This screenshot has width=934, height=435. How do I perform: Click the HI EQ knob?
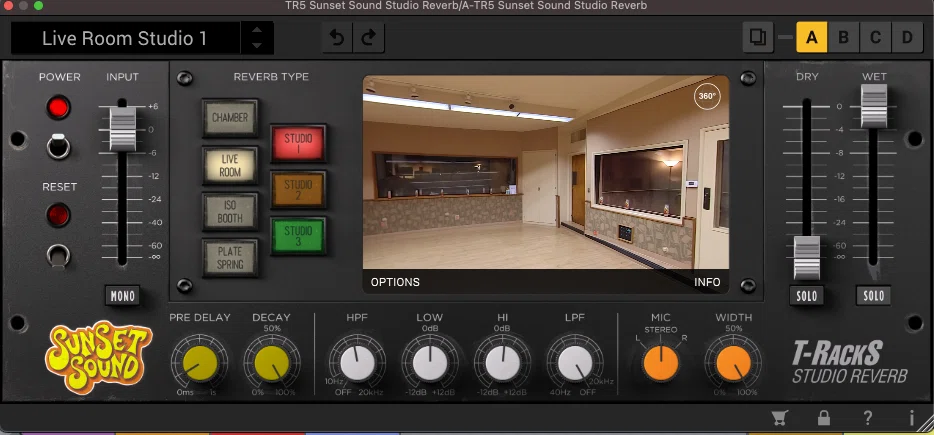503,363
